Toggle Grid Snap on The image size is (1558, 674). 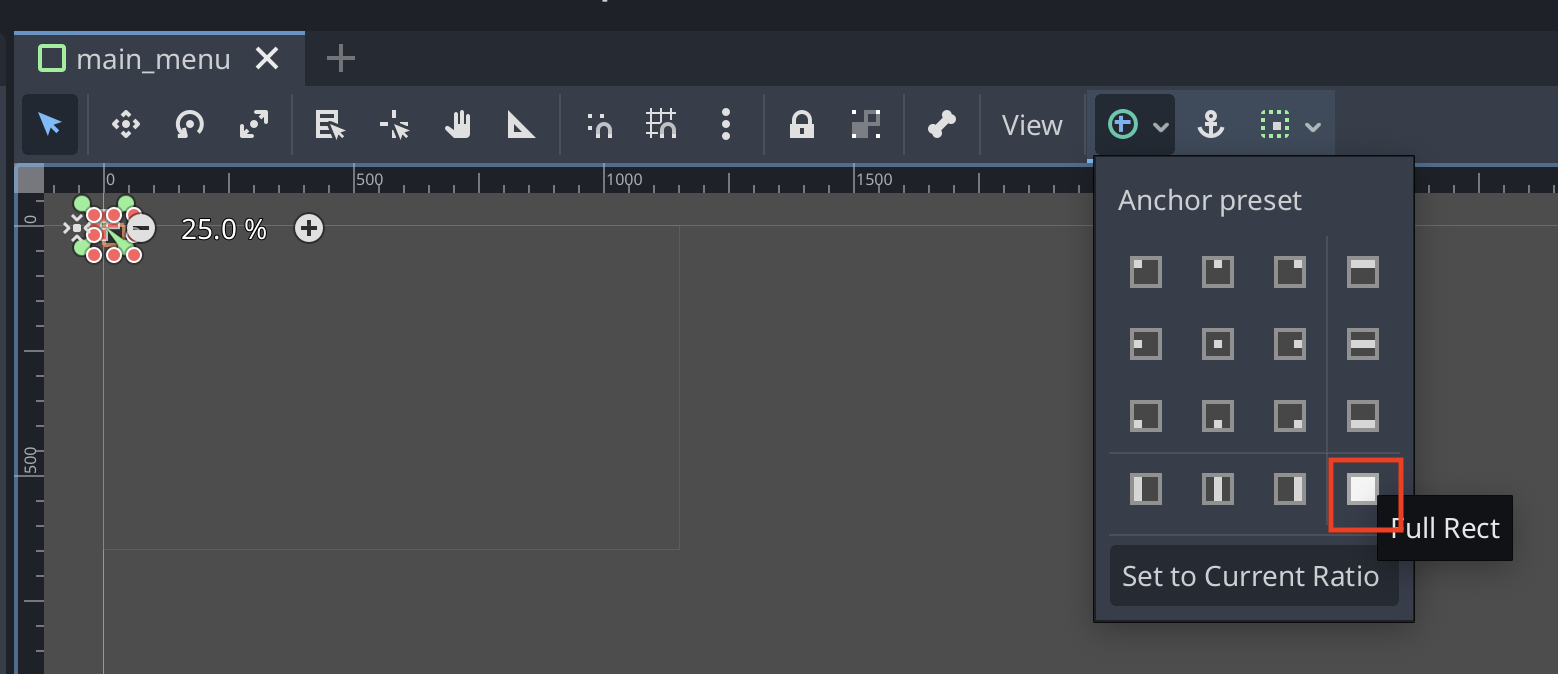click(660, 124)
